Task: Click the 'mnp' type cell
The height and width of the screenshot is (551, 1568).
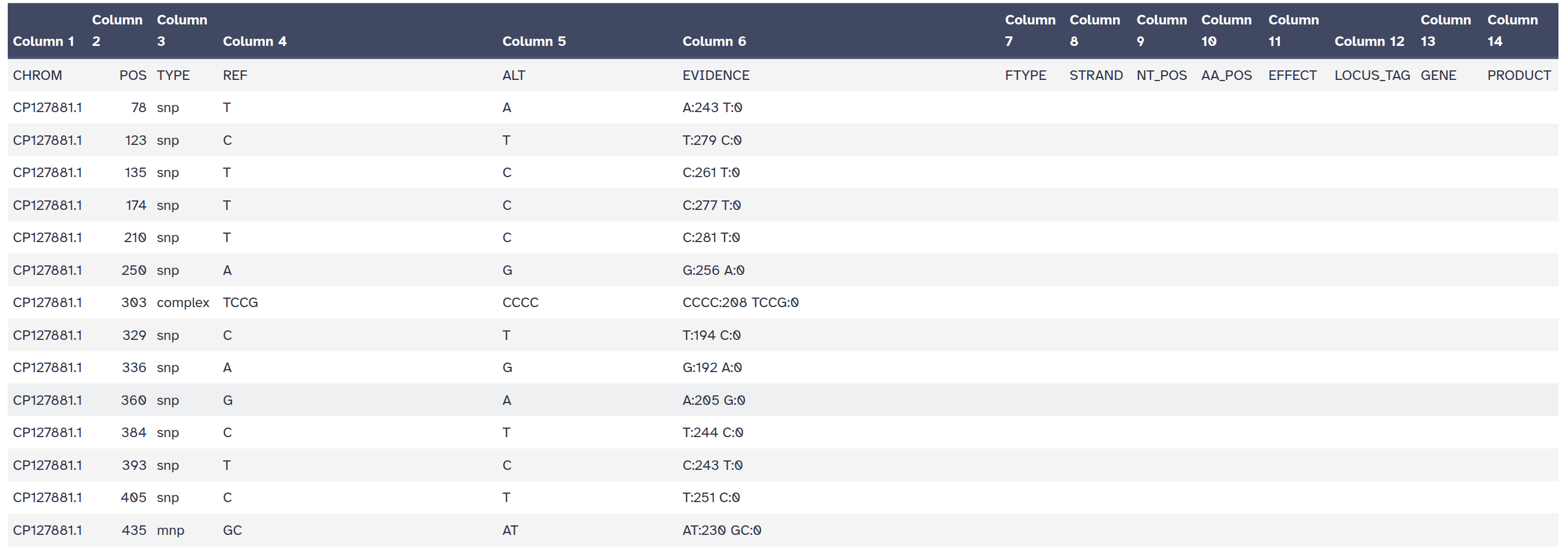Action: coord(171,530)
